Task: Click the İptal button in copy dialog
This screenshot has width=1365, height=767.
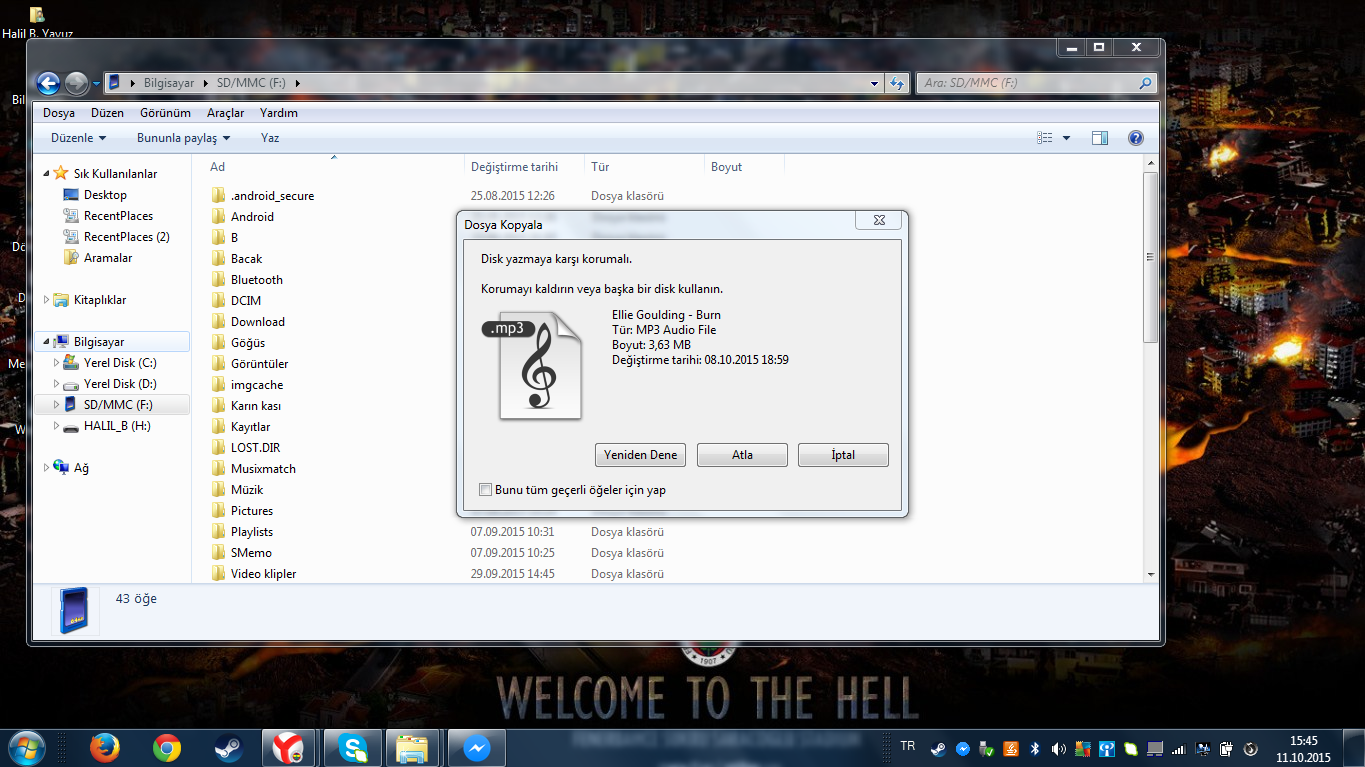Action: [843, 455]
